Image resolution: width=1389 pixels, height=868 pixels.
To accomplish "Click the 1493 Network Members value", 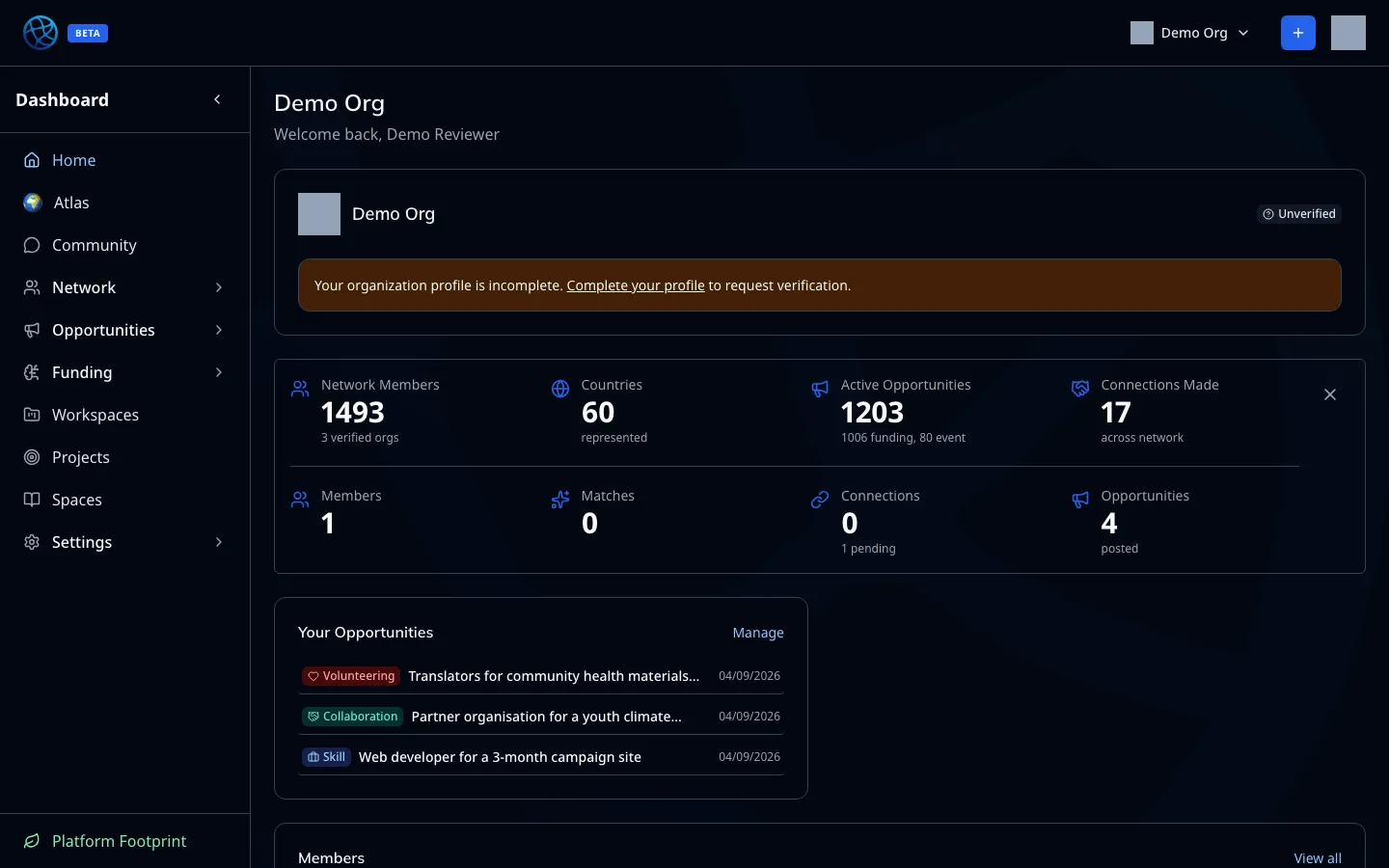I will pos(353,413).
